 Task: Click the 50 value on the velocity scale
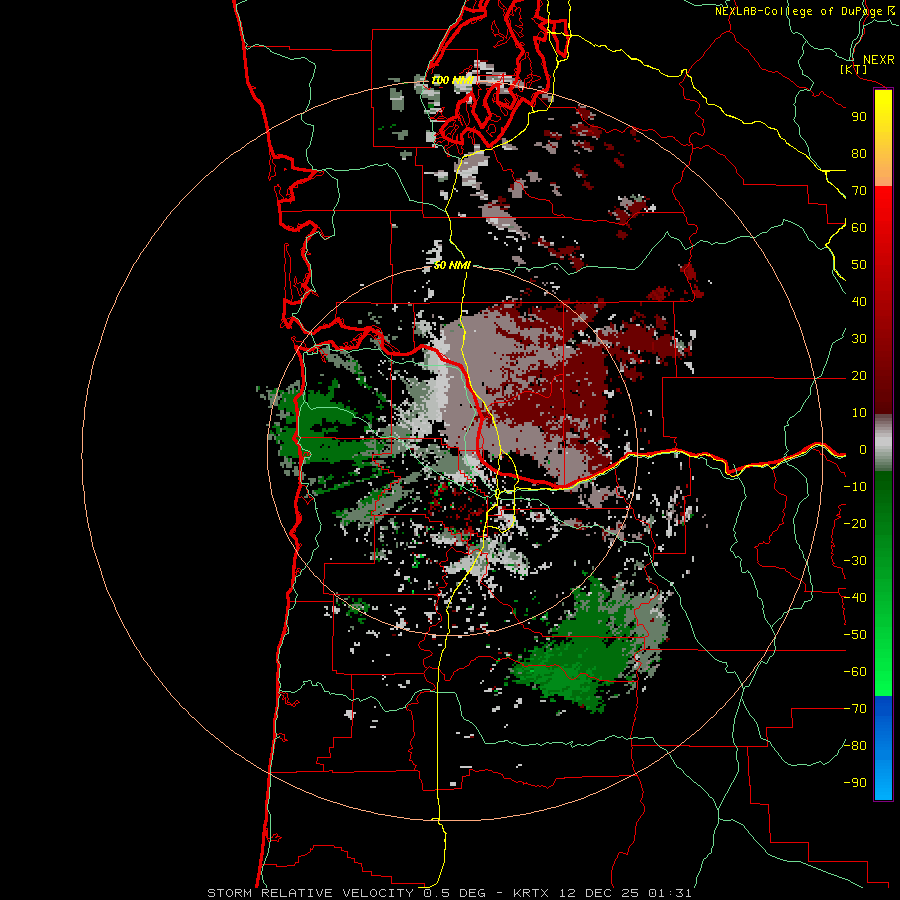point(859,265)
